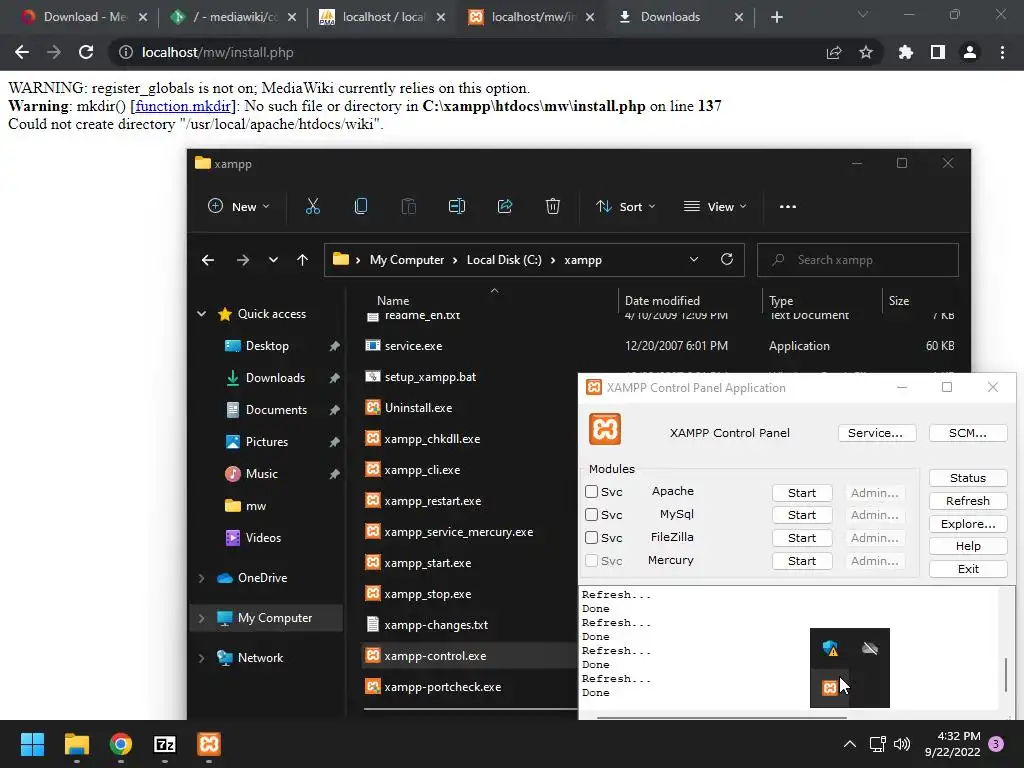Screen dimensions: 1024x768
Task: Select My Computer in navigation pane
Action: tap(266, 618)
